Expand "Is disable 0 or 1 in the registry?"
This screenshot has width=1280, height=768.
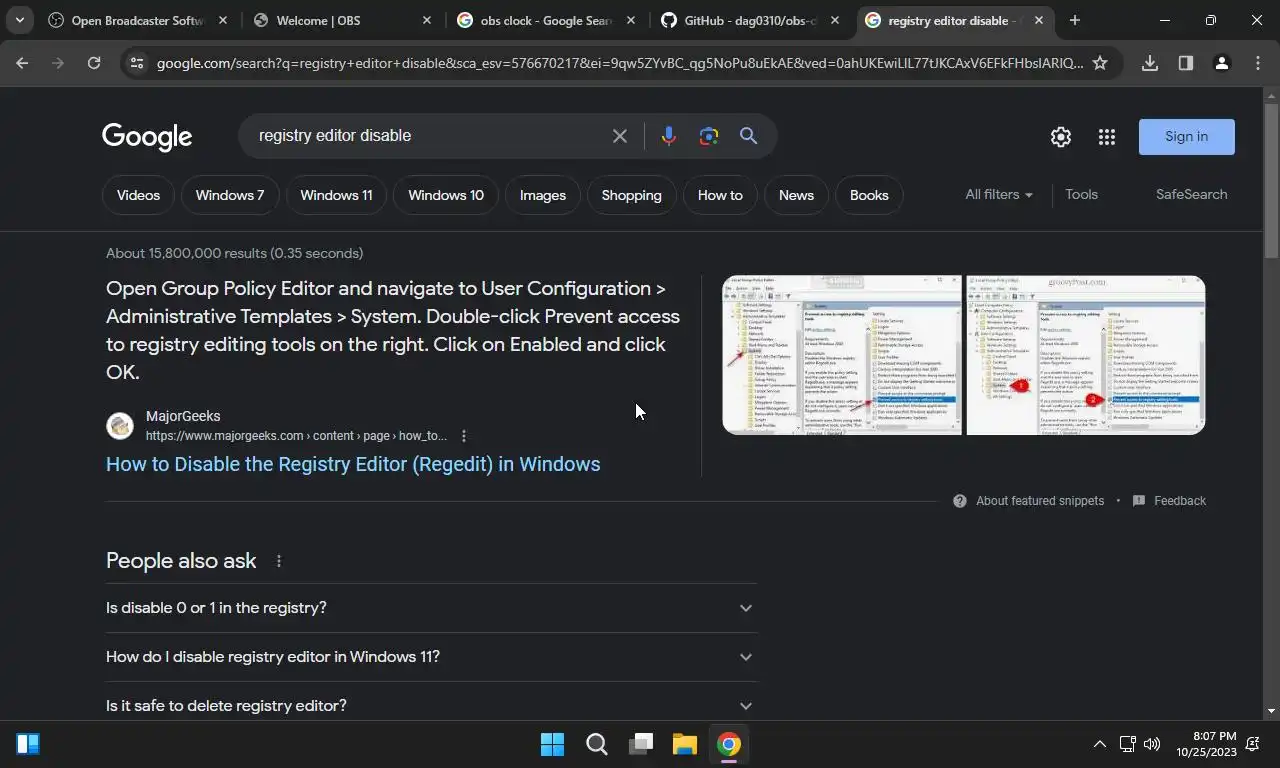432,608
